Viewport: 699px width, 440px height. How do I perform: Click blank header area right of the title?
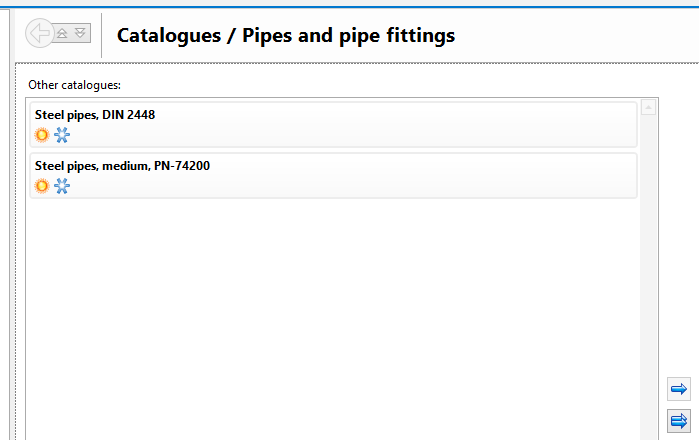(x=580, y=36)
